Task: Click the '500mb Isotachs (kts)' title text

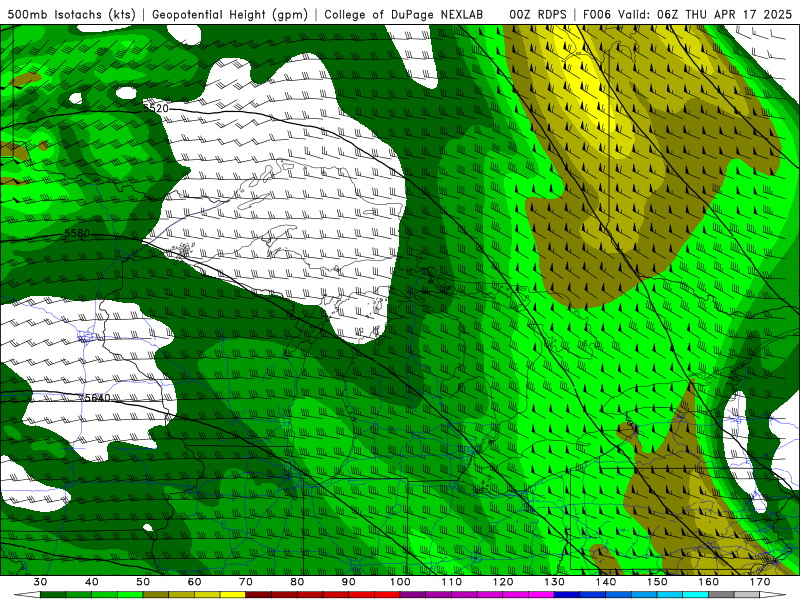Action: (71, 15)
